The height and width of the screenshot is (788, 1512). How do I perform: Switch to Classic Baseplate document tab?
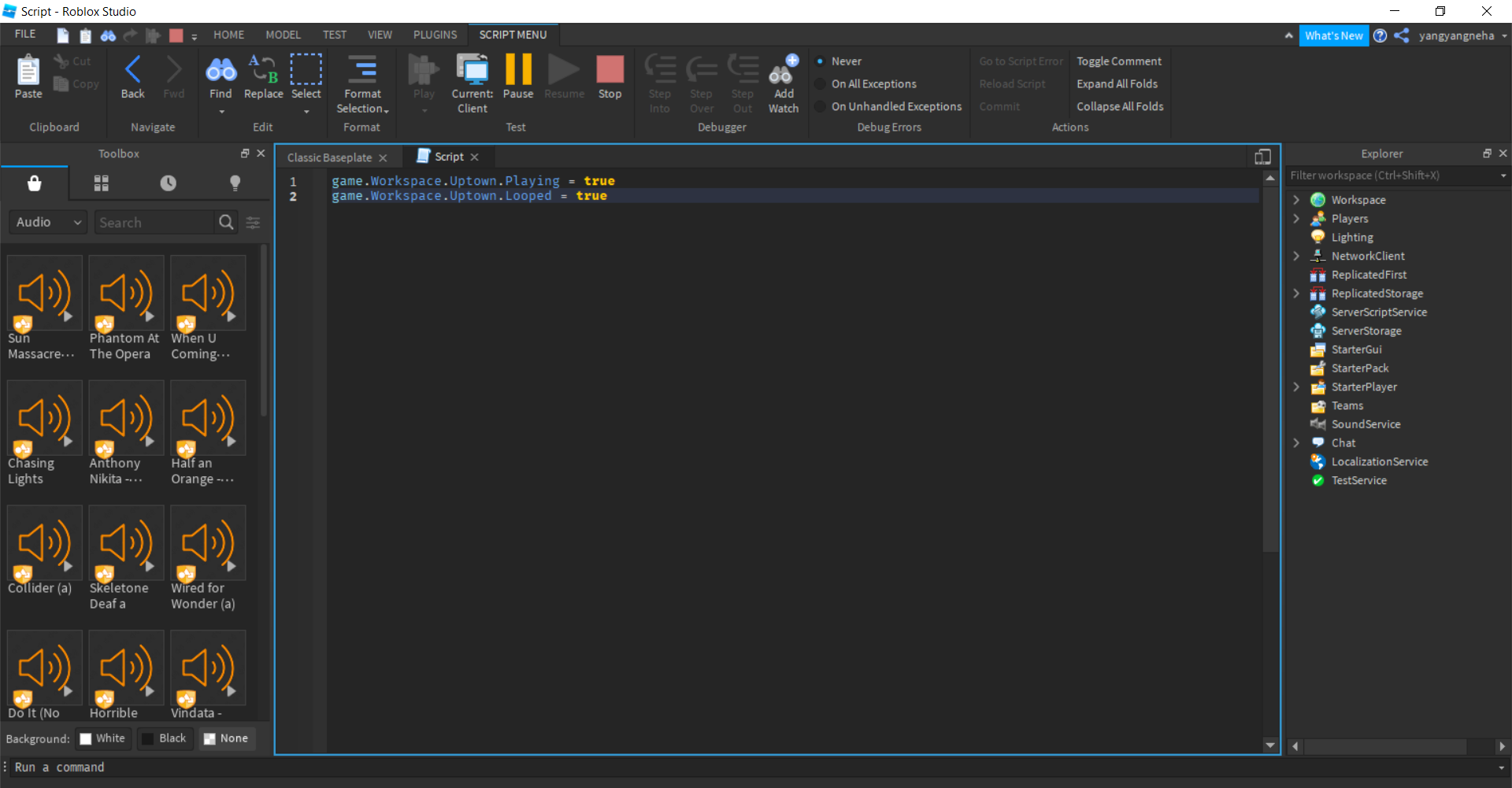[x=329, y=157]
